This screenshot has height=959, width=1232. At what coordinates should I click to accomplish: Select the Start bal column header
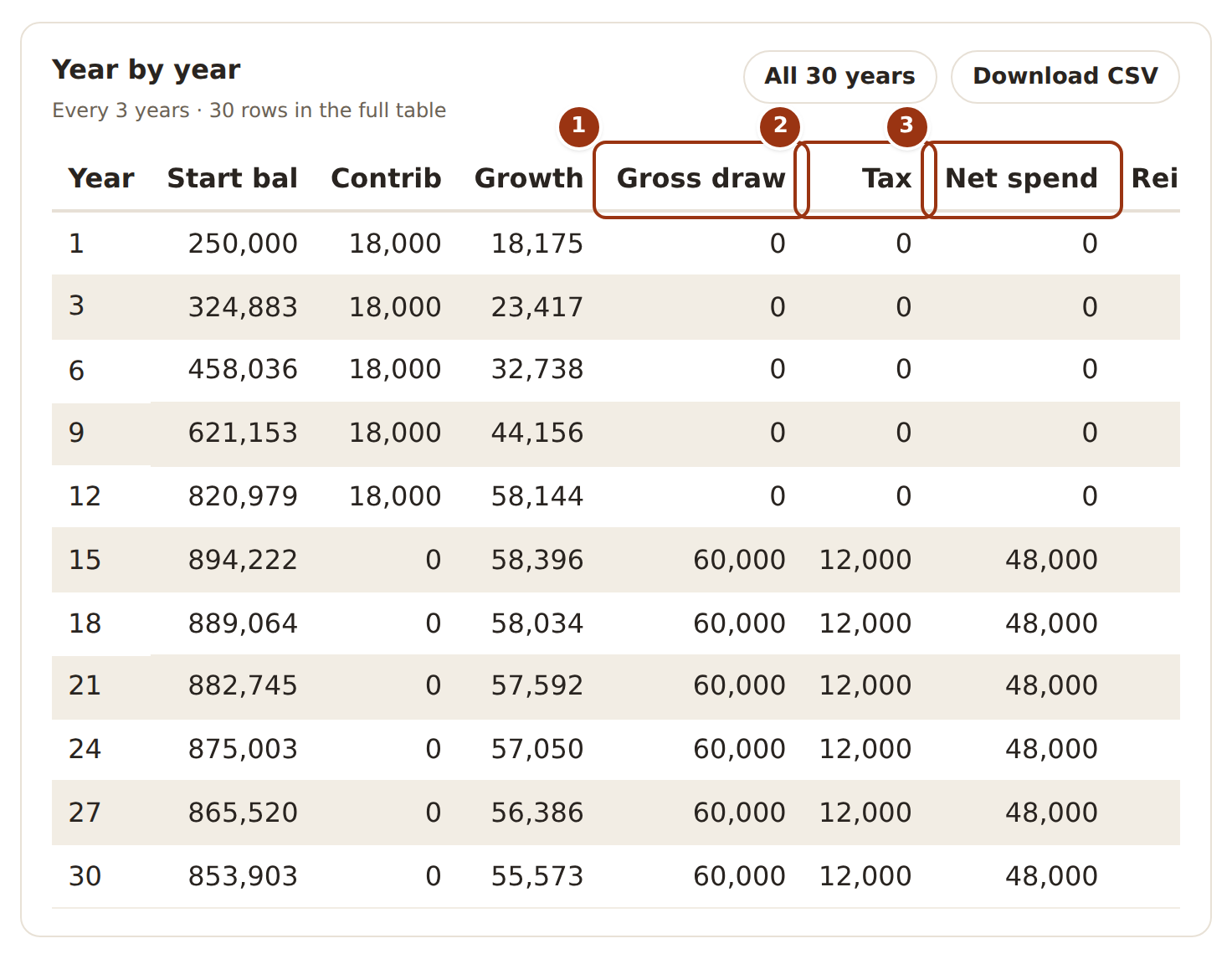click(233, 178)
